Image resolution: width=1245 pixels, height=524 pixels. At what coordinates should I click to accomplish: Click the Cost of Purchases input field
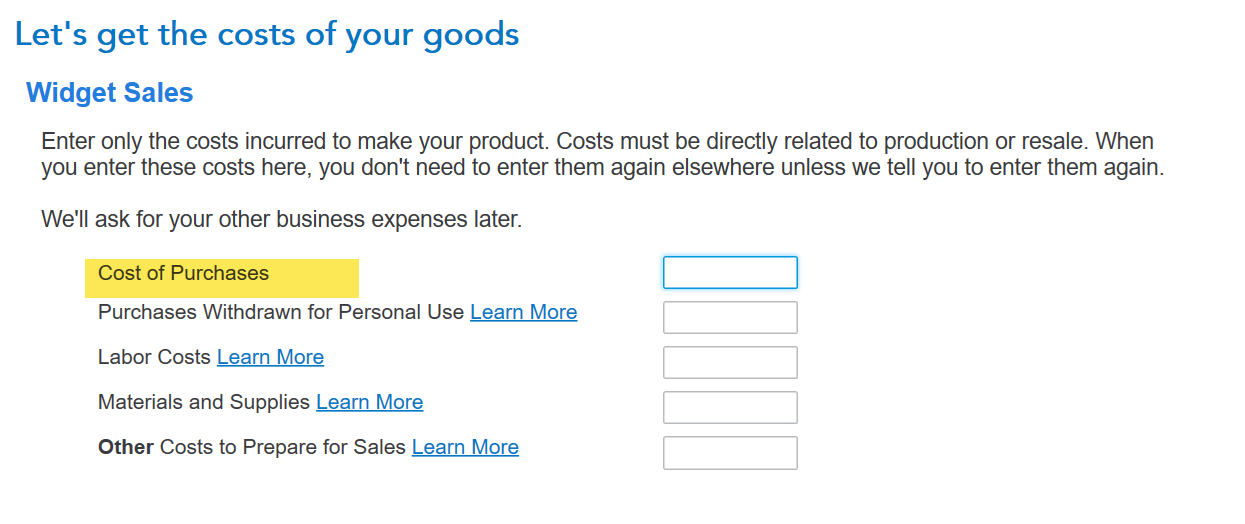730,273
